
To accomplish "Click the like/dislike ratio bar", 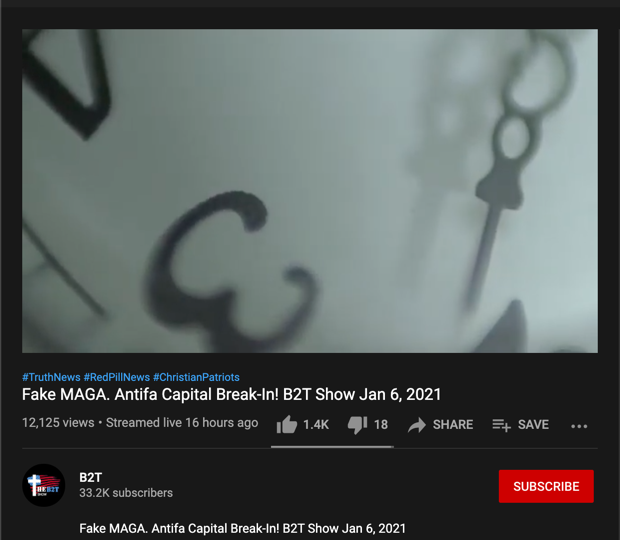I will 332,447.
